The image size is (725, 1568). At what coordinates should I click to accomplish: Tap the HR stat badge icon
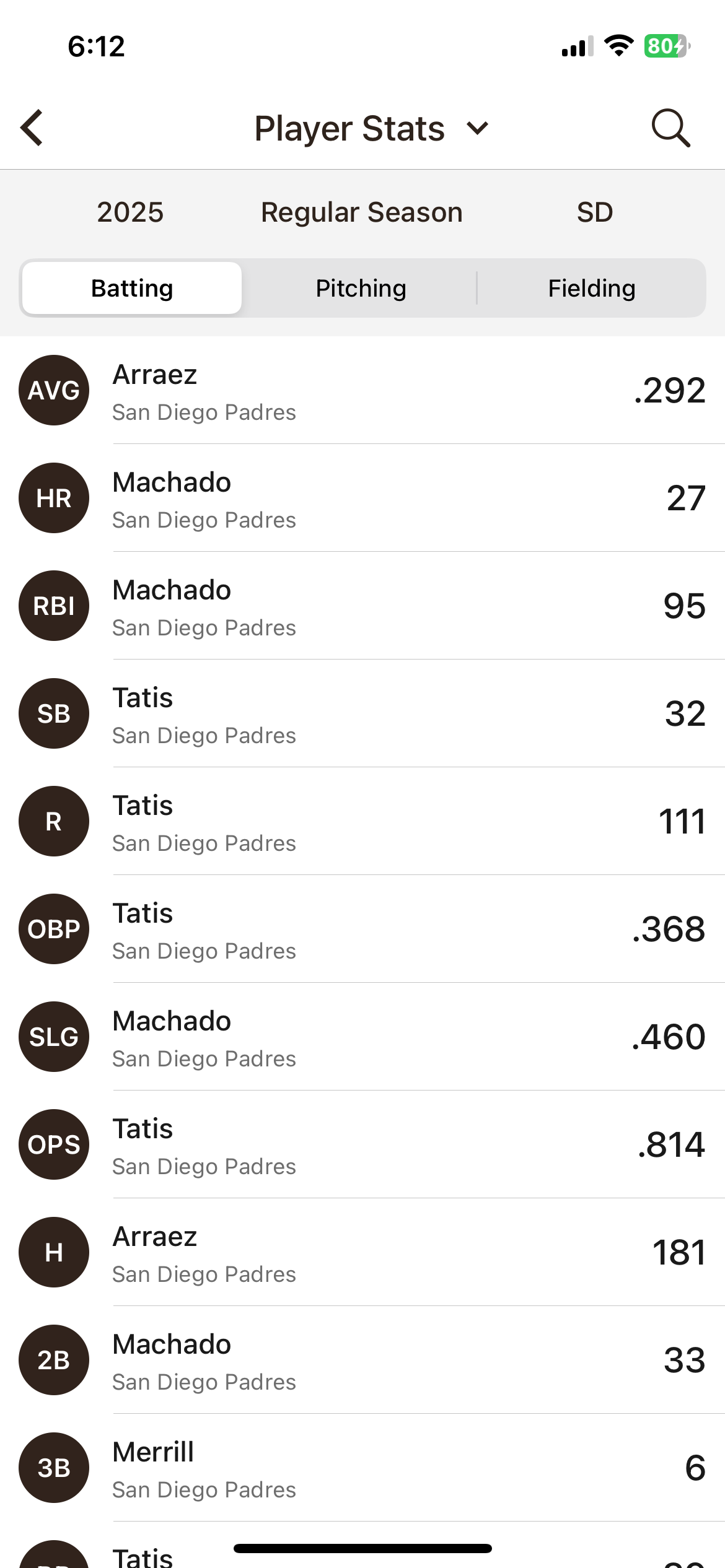pyautogui.click(x=54, y=498)
